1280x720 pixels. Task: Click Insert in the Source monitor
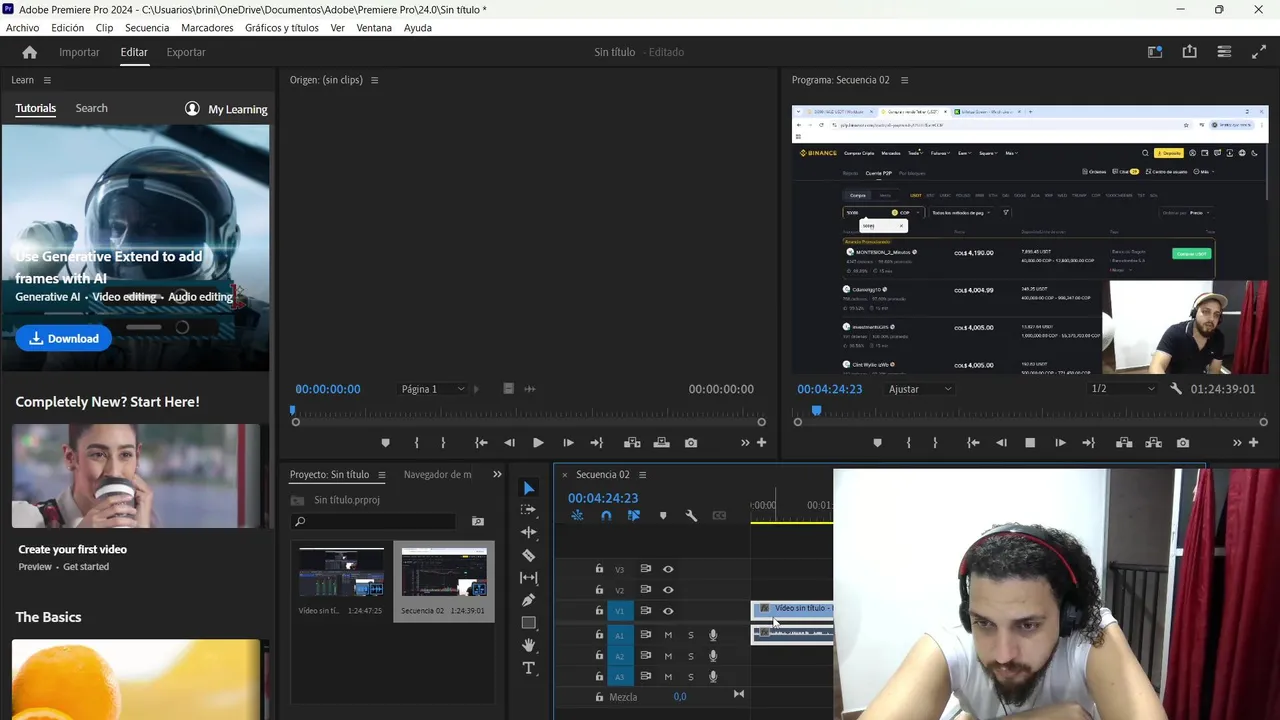point(632,443)
